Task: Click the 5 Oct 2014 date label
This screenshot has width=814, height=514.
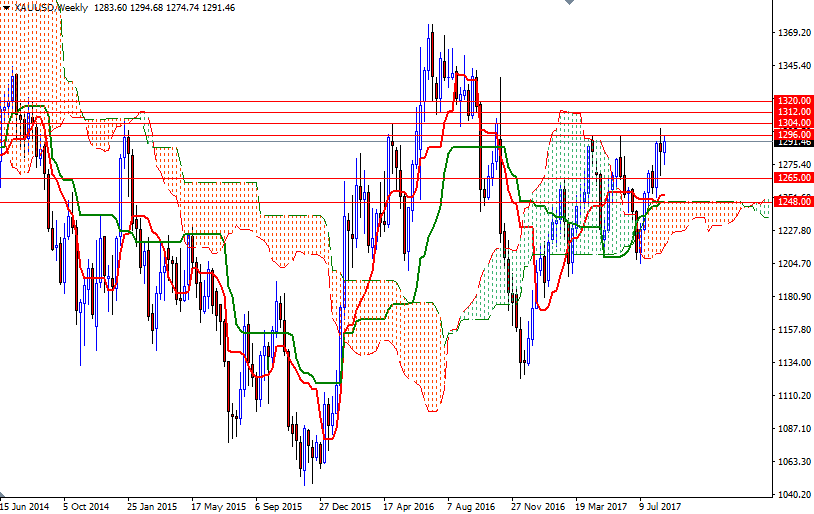Action: click(x=85, y=506)
